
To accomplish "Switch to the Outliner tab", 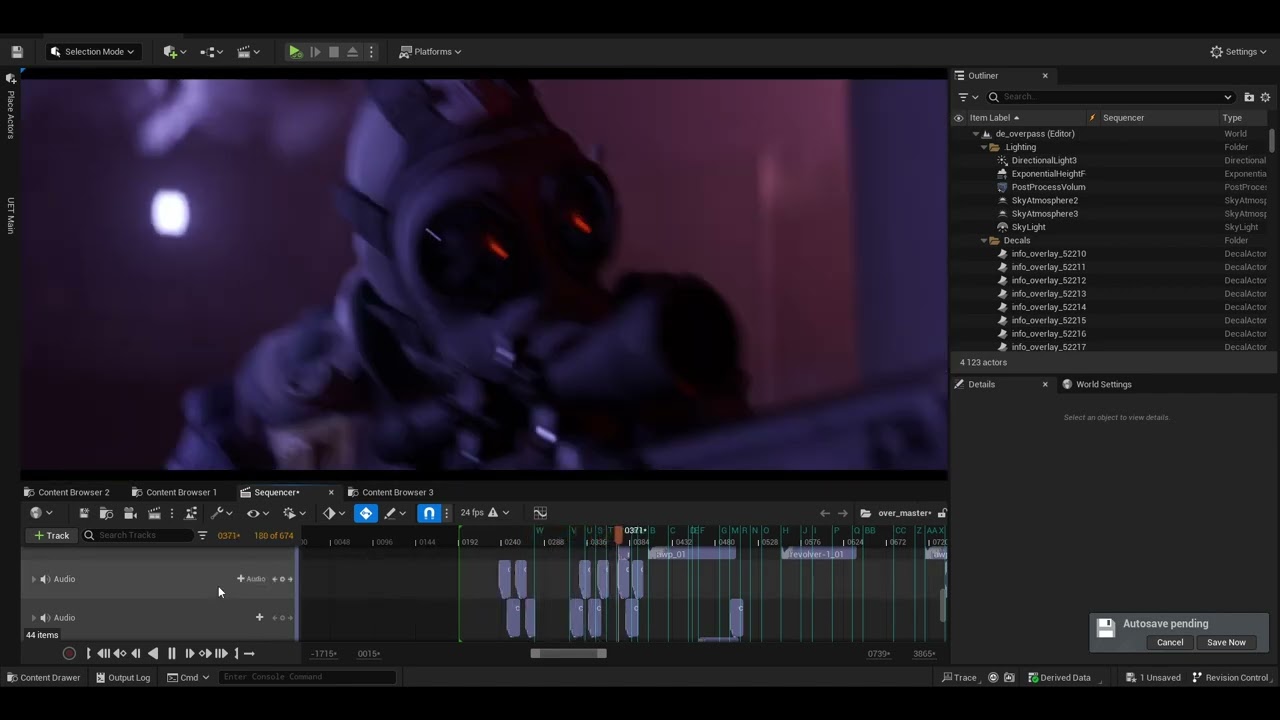I will coord(983,76).
